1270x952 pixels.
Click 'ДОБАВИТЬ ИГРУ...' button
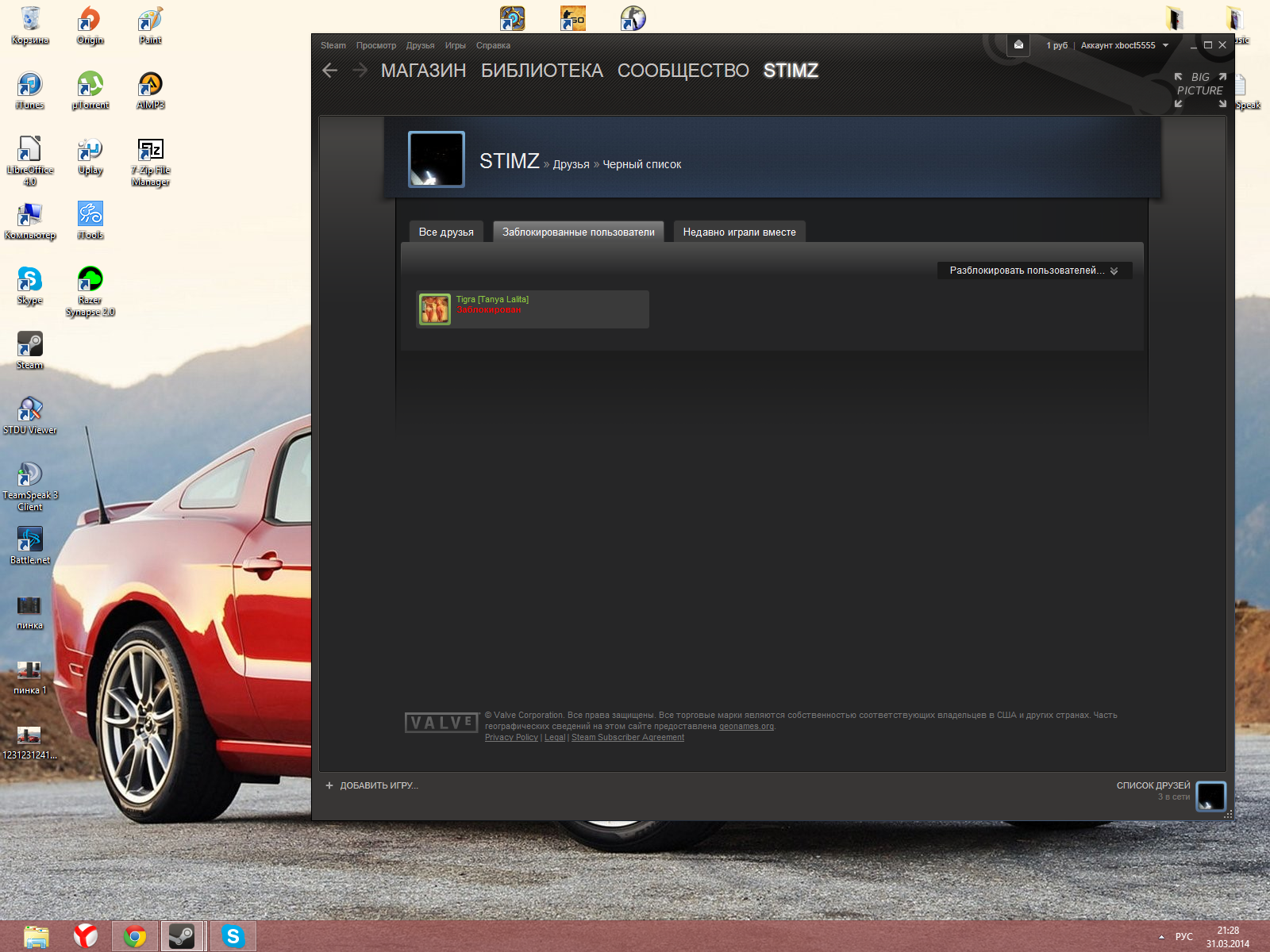pos(379,785)
